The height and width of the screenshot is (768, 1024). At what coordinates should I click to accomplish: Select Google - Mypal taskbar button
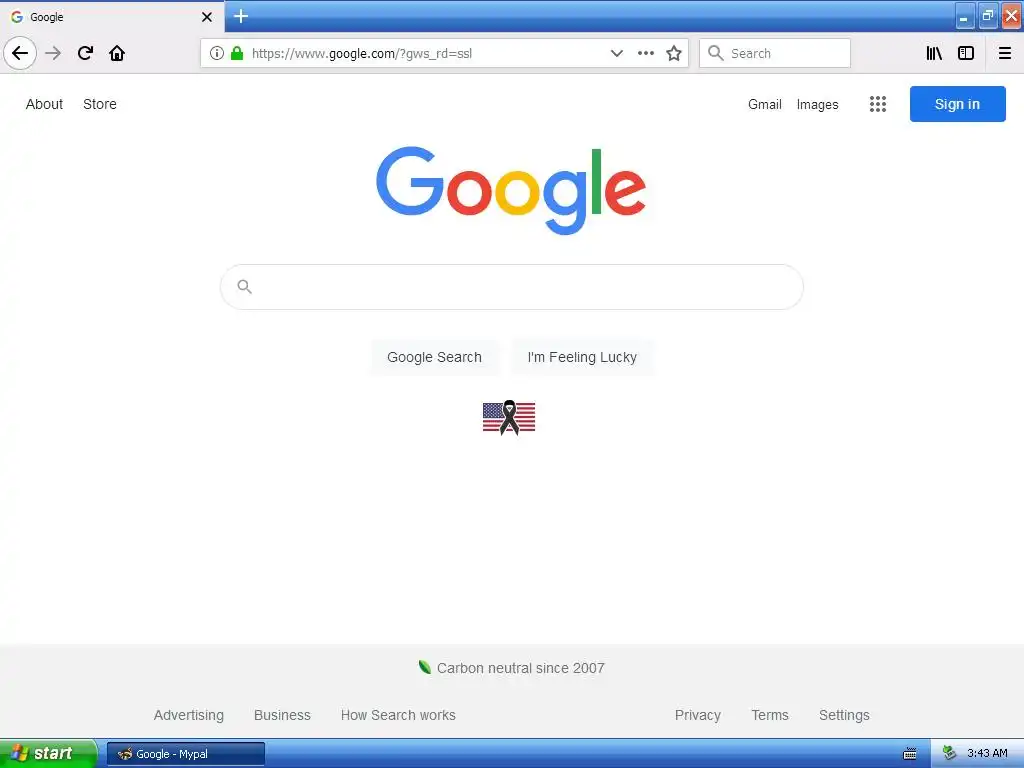click(x=185, y=754)
